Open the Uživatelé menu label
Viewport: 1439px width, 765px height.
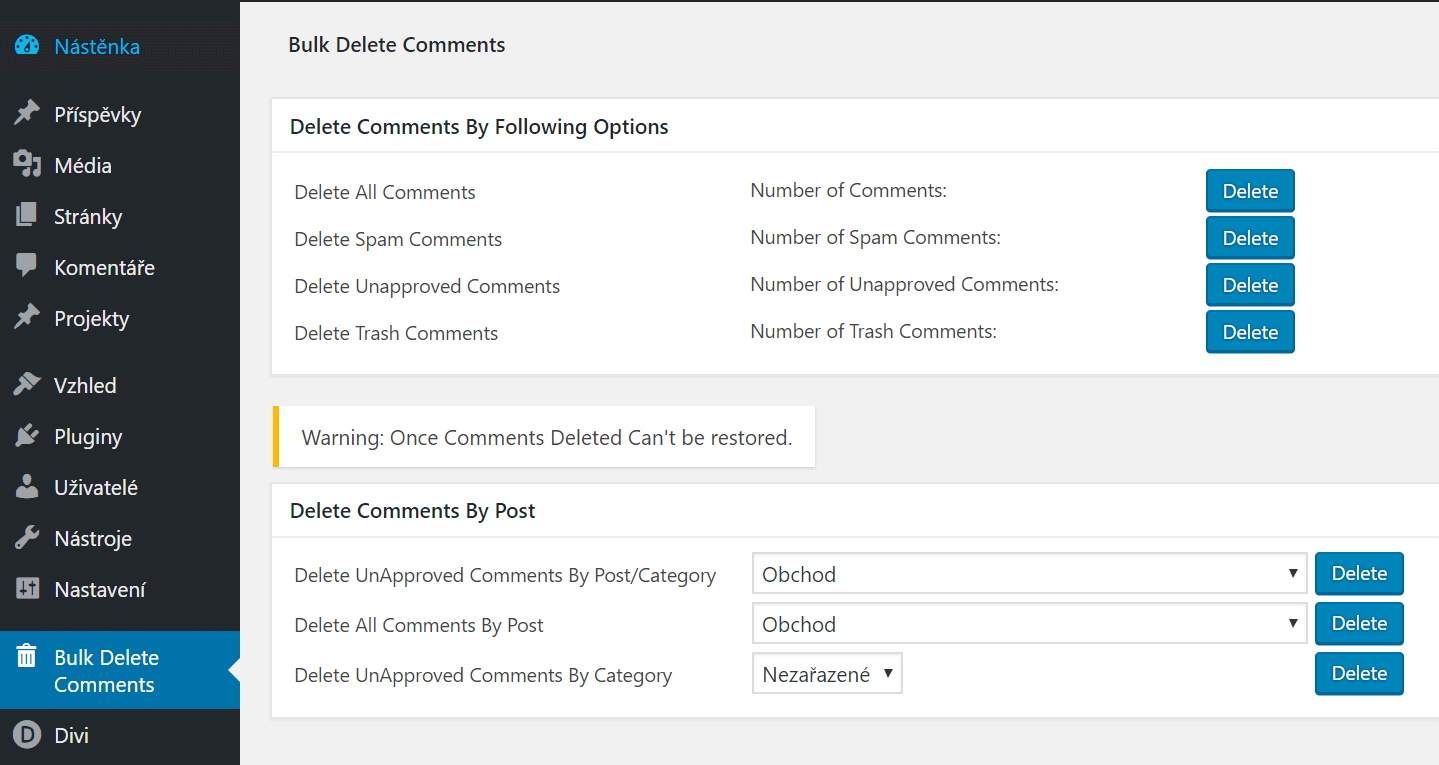click(96, 488)
